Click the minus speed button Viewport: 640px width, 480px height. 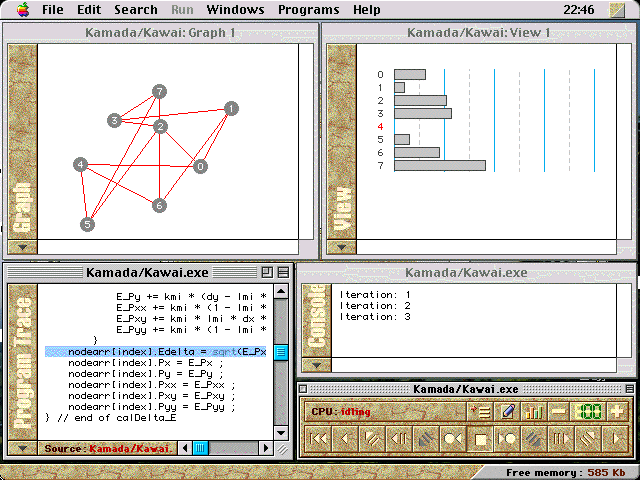tap(559, 411)
